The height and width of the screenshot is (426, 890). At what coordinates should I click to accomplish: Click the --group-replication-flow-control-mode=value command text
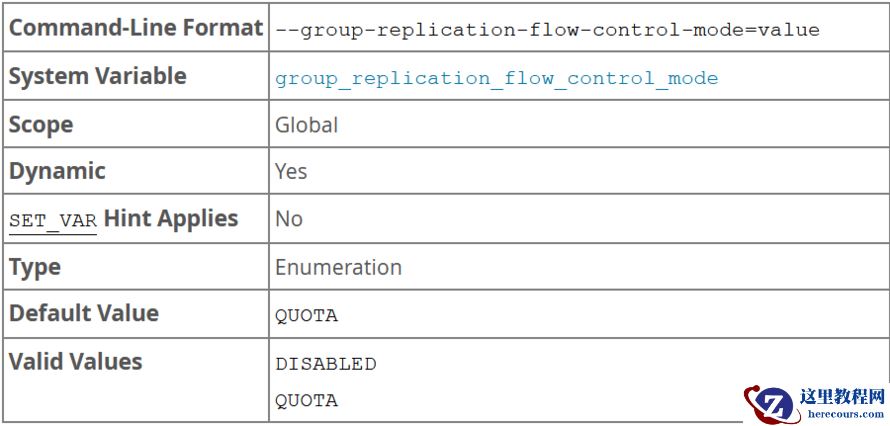(547, 30)
